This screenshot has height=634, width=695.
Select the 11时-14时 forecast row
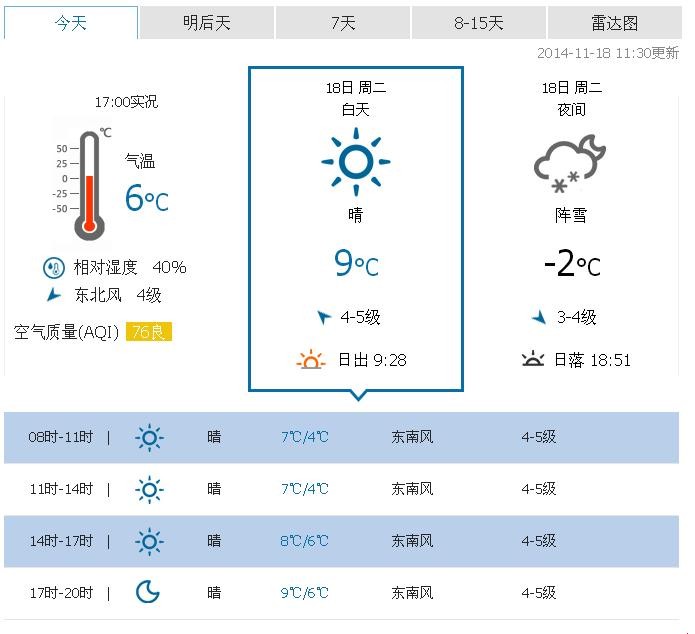pos(341,489)
